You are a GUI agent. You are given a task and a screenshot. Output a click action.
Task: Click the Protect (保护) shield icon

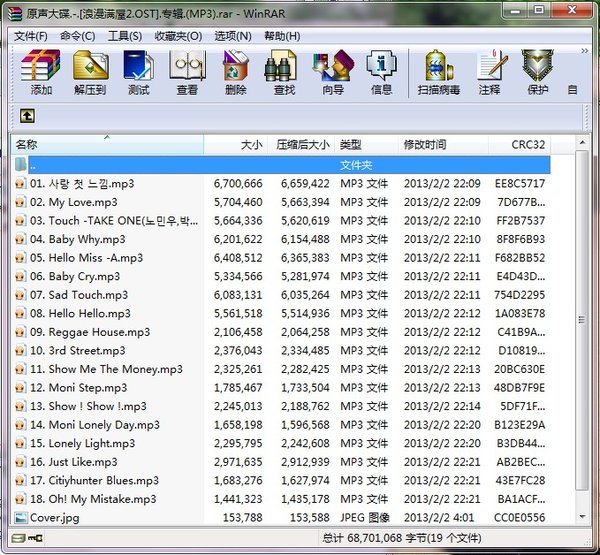click(x=538, y=72)
